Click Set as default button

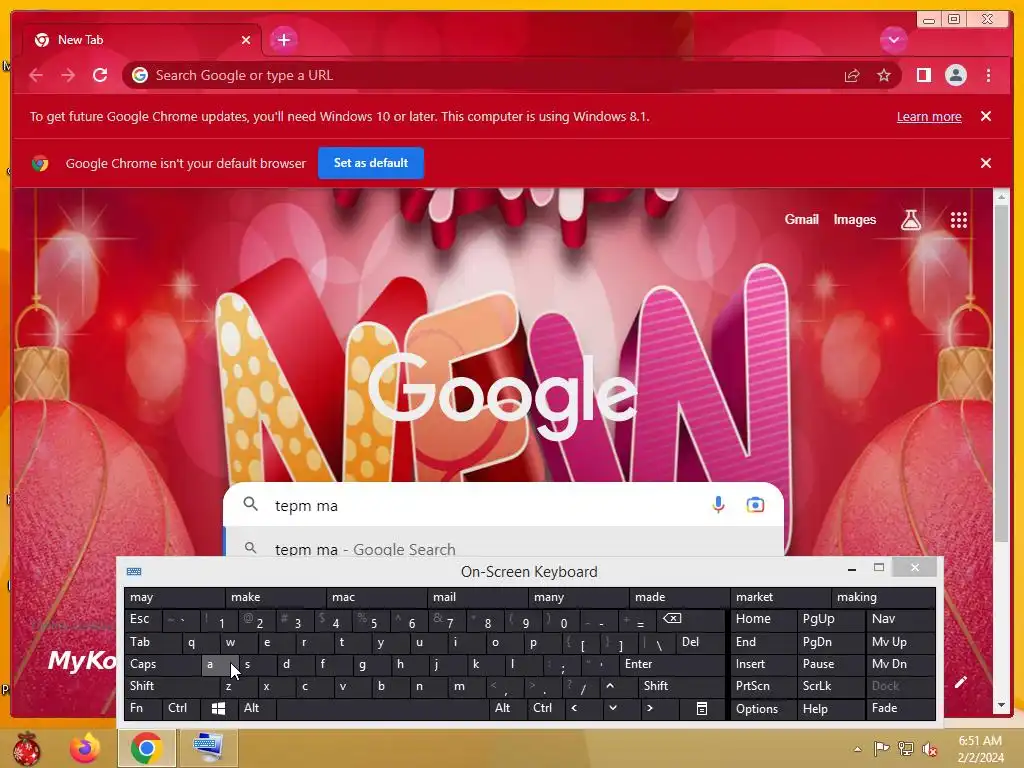click(x=371, y=163)
